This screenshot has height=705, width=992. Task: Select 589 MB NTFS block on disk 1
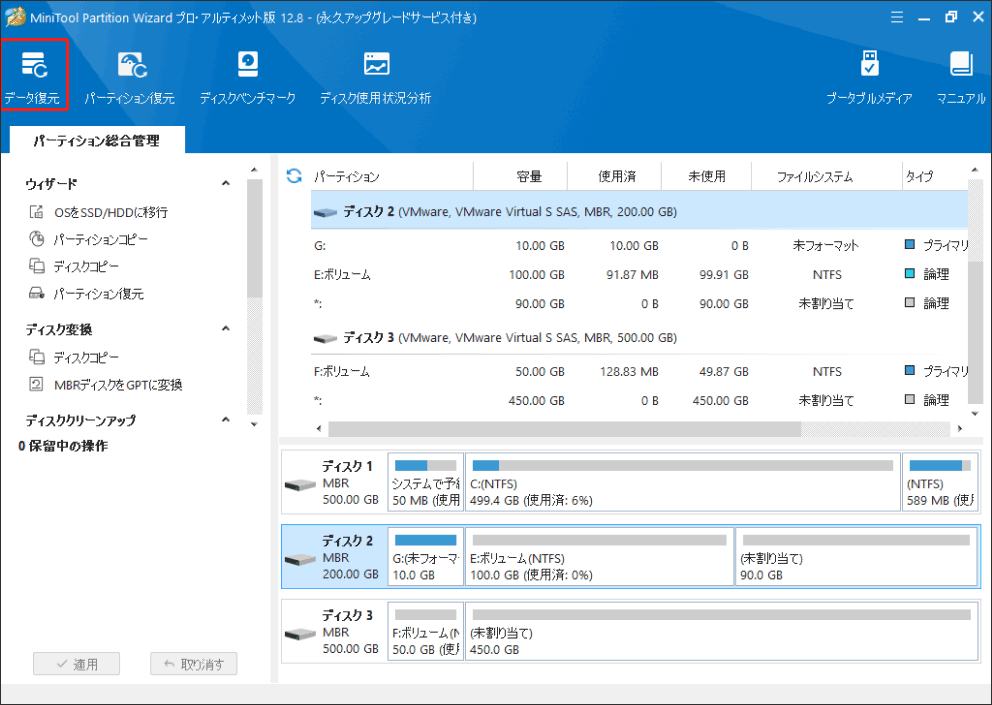[x=939, y=482]
